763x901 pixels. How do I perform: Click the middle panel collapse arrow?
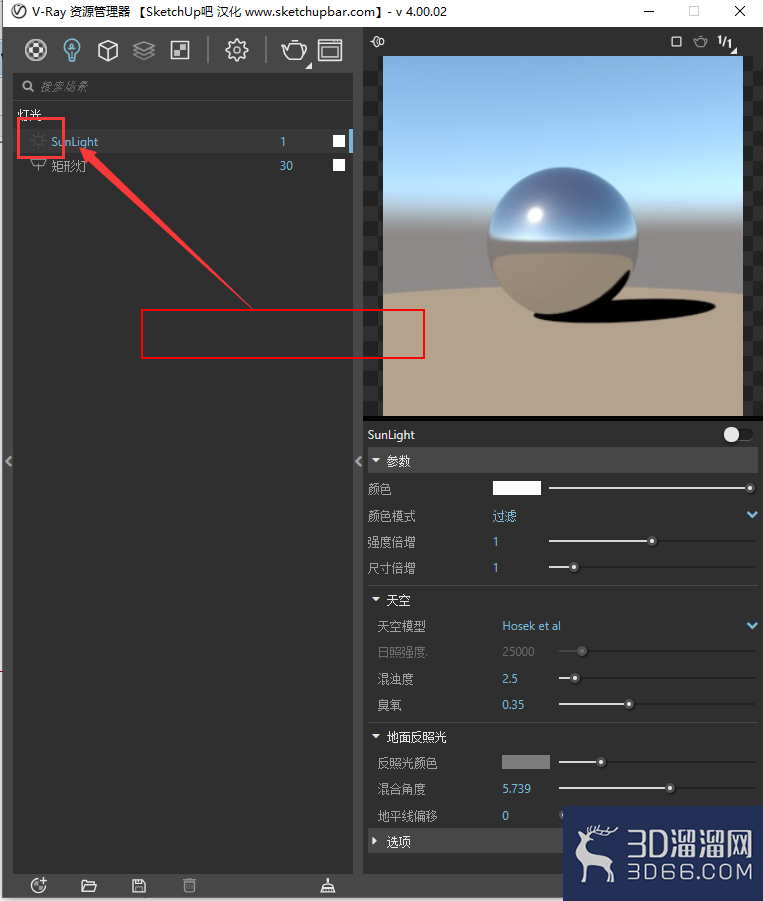click(358, 461)
